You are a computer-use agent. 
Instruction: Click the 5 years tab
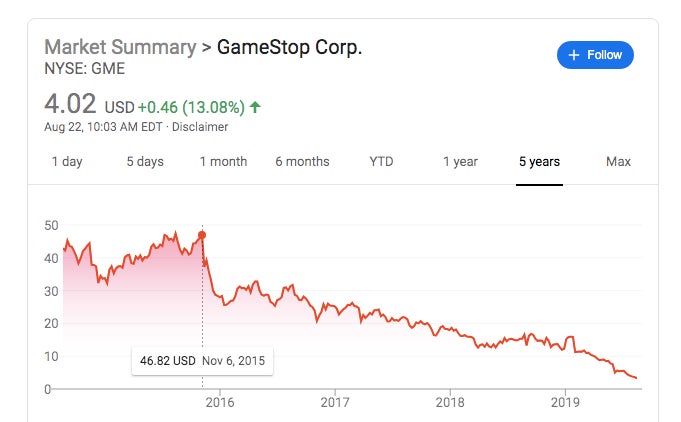(539, 162)
